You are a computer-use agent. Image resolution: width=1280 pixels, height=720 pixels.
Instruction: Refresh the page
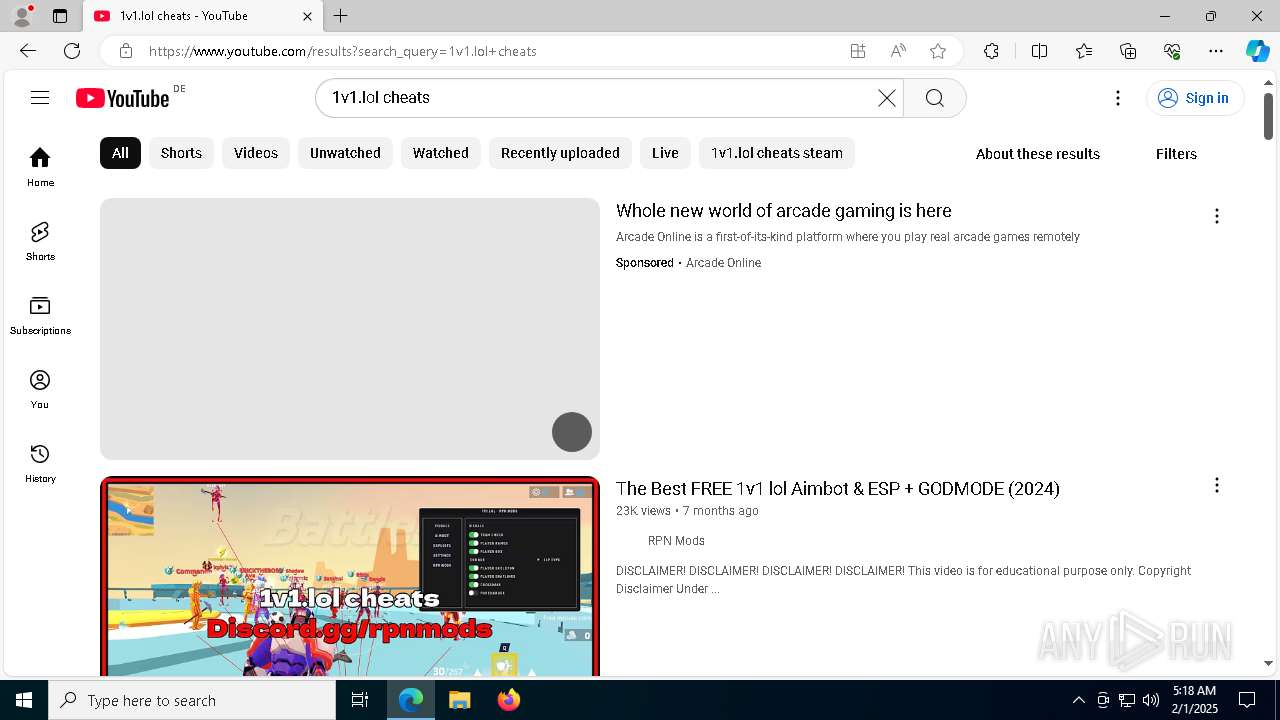[x=72, y=51]
